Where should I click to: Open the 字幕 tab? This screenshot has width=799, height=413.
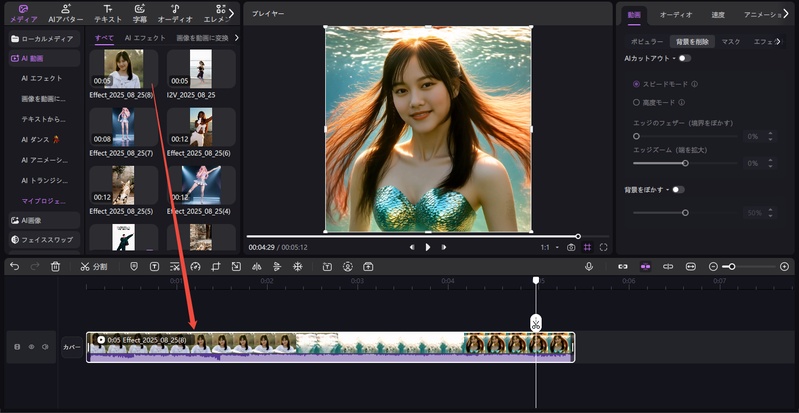[x=140, y=14]
